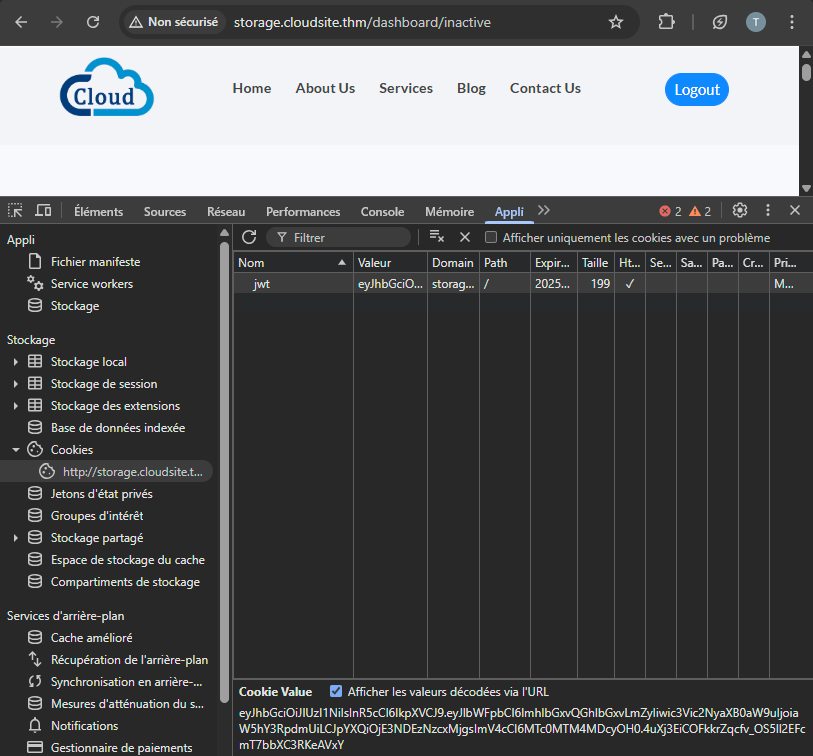Image resolution: width=813 pixels, height=756 pixels.
Task: Open the Services link
Action: coord(406,88)
